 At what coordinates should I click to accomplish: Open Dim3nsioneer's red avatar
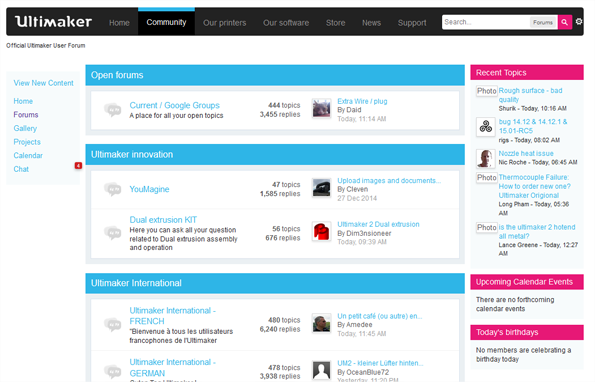[321, 231]
